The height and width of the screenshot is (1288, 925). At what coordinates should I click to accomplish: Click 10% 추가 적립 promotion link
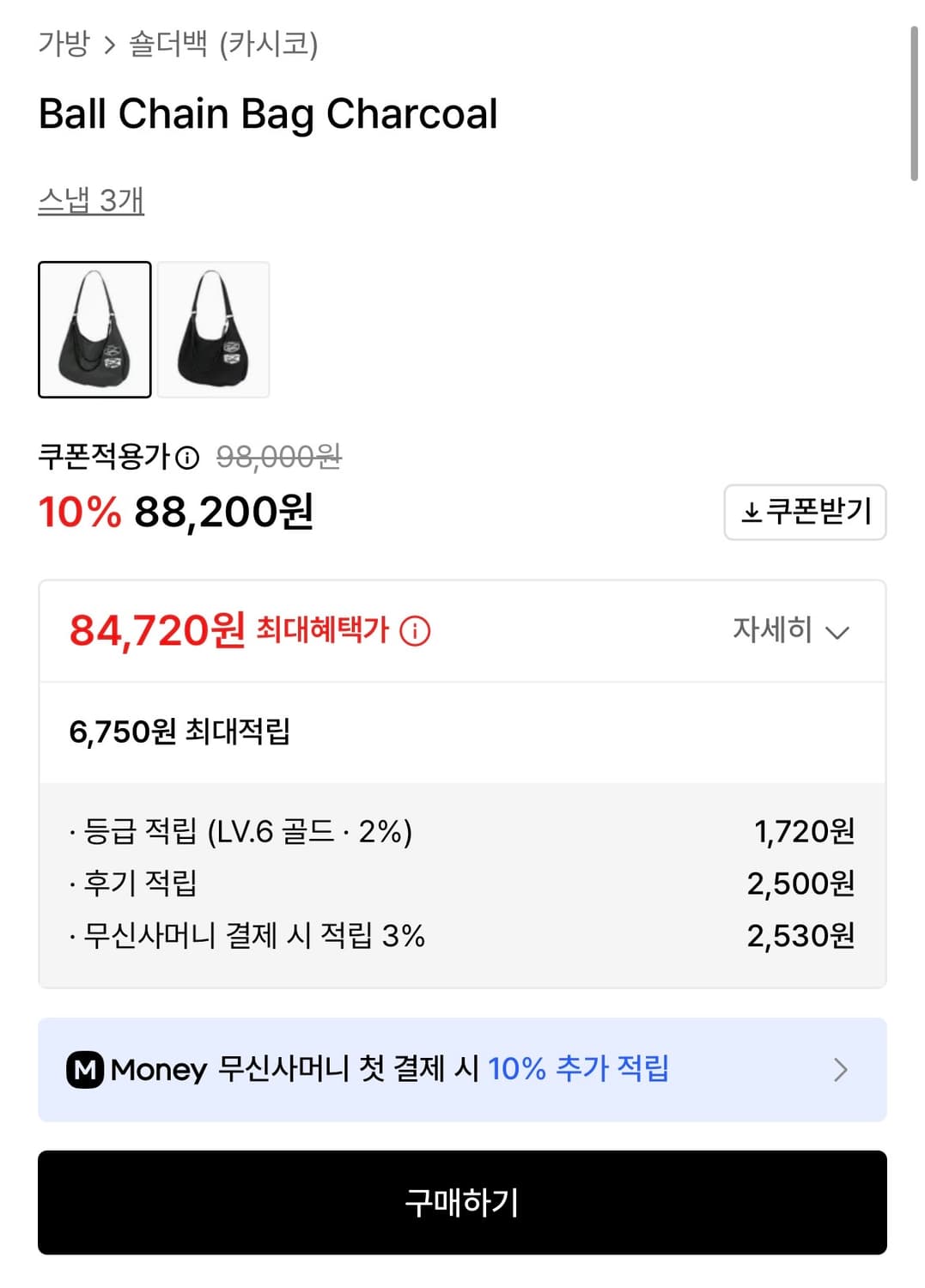coord(578,1069)
